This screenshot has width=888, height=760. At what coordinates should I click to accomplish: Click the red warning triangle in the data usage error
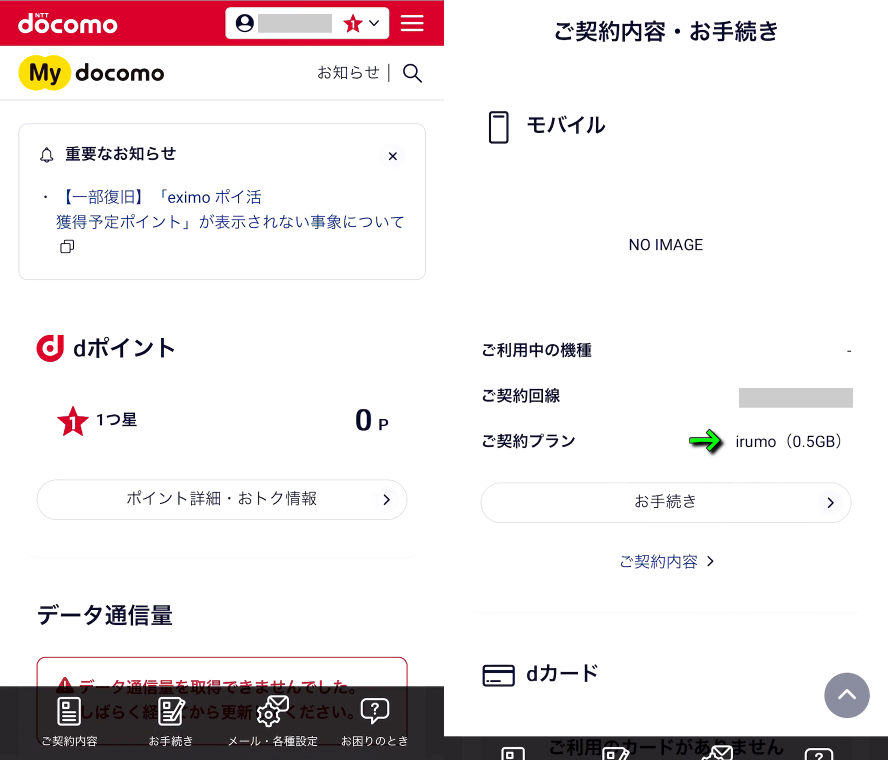65,685
